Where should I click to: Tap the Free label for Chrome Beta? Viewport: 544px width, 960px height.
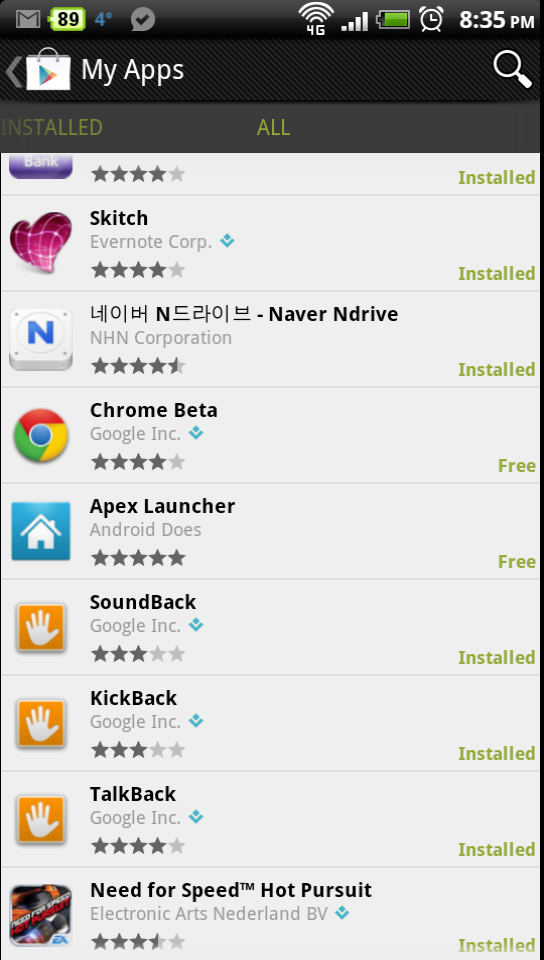[516, 466]
